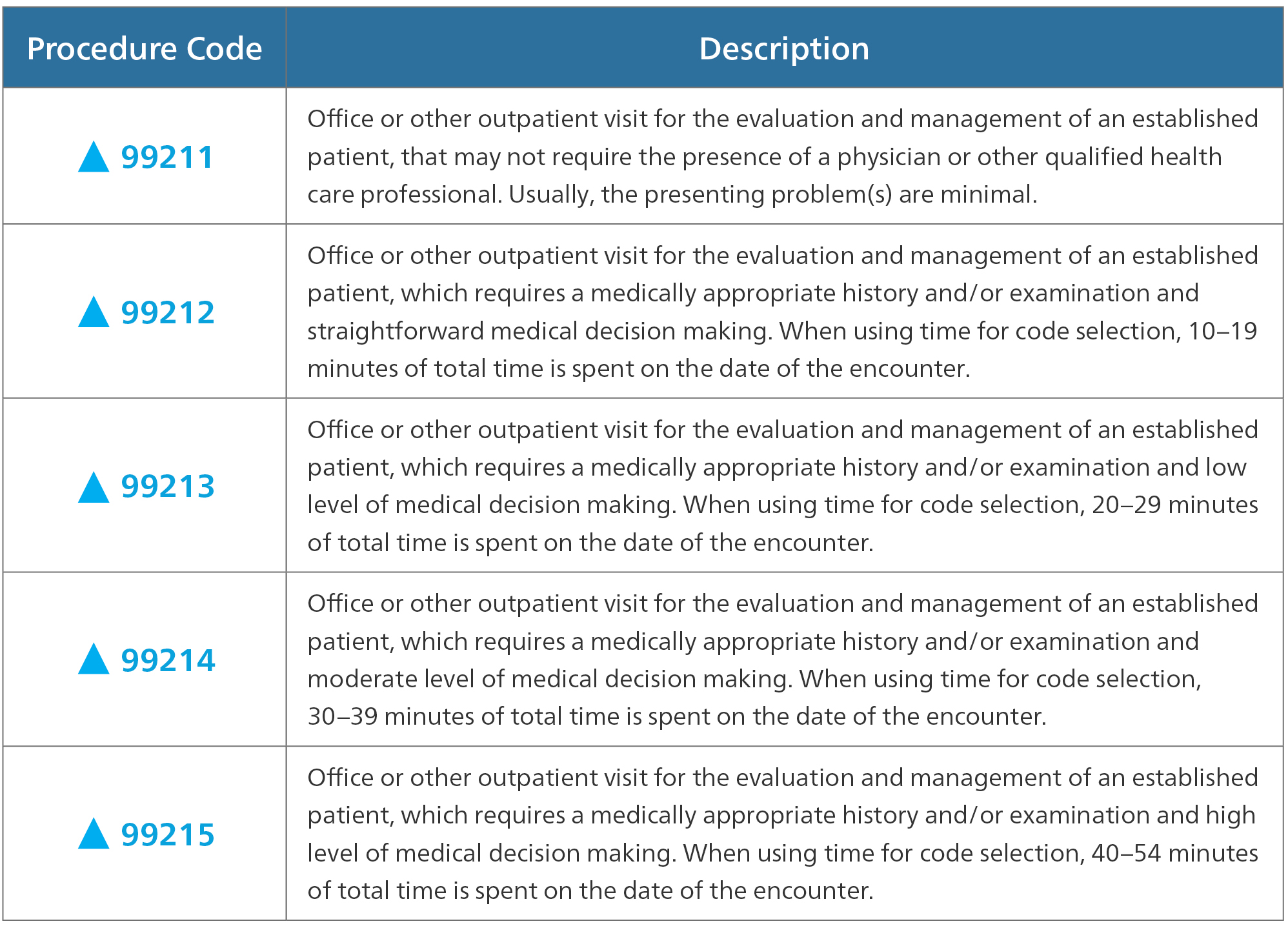Click the triangle icon beside 99213
Image resolution: width=1288 pixels, height=928 pixels.
(94, 487)
